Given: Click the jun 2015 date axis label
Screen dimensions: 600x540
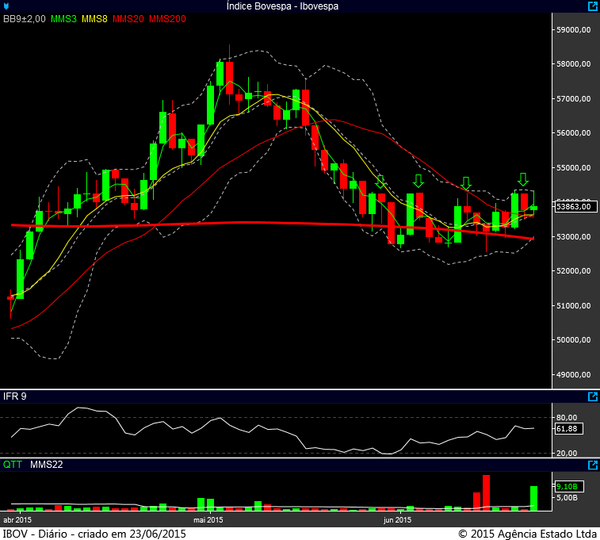Looking at the screenshot, I should click(x=397, y=520).
